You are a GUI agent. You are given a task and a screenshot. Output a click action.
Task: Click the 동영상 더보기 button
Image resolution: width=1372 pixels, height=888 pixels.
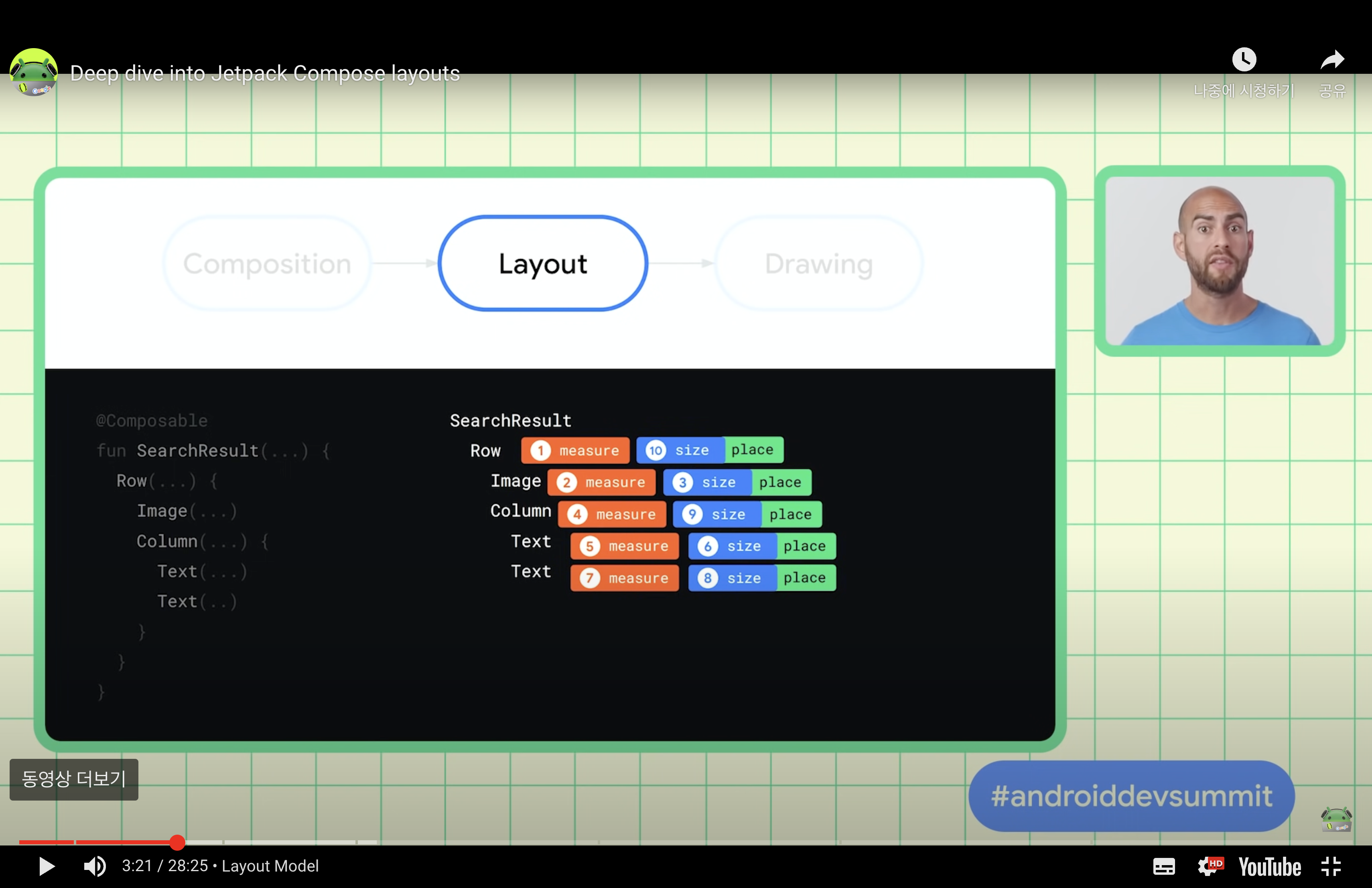pos(74,779)
